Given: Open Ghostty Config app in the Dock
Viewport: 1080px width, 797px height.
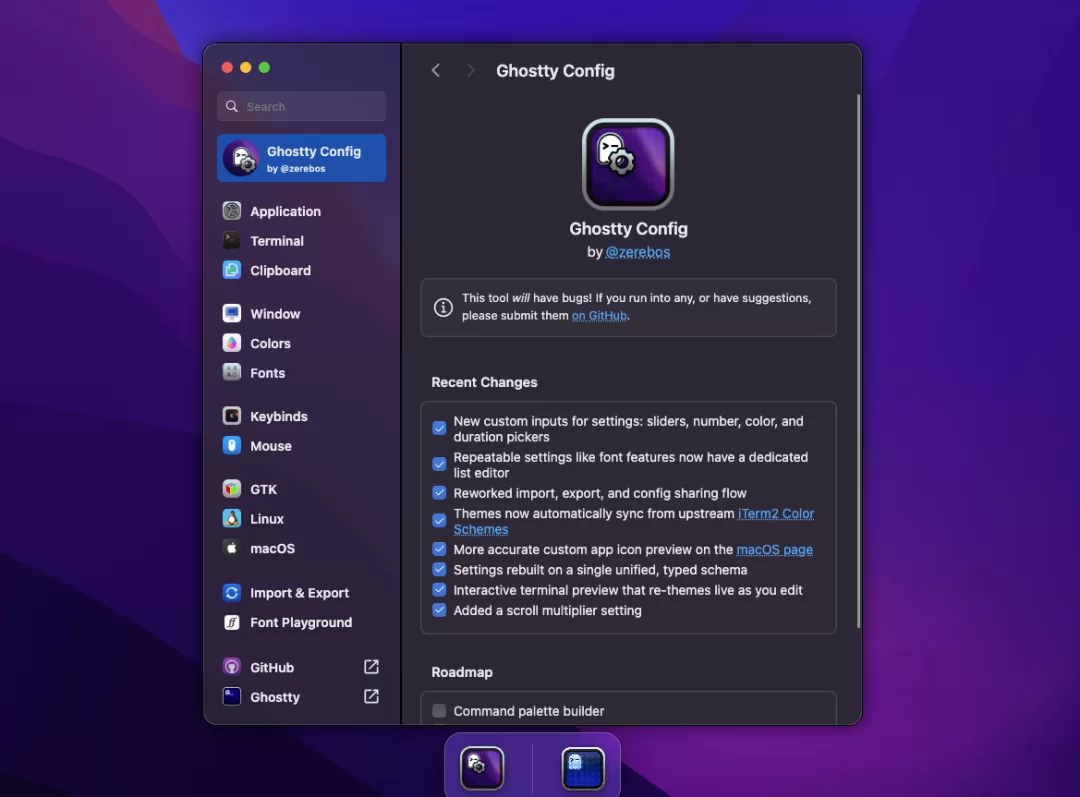Looking at the screenshot, I should click(x=482, y=767).
